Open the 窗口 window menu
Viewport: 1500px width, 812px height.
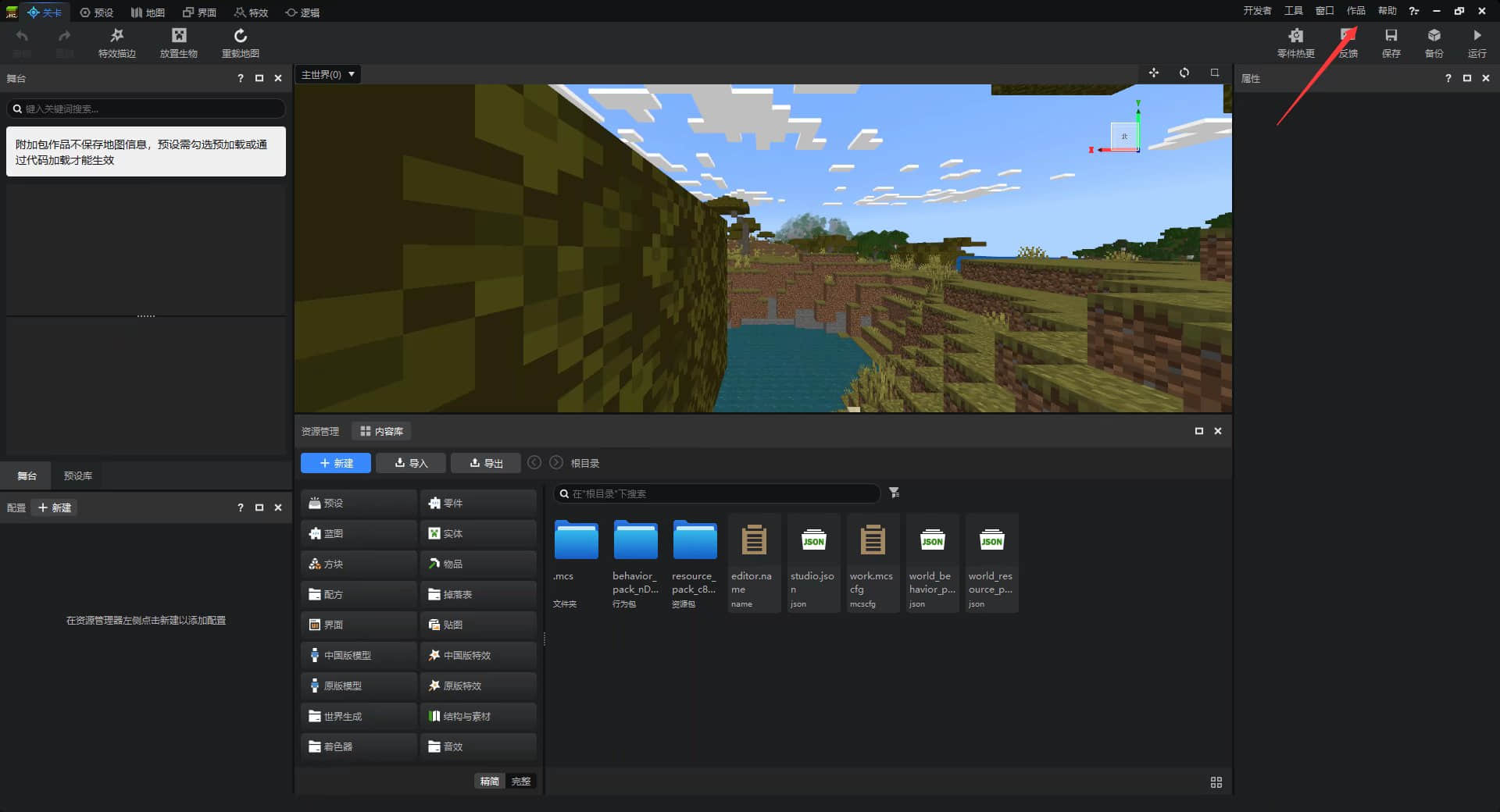point(1325,11)
